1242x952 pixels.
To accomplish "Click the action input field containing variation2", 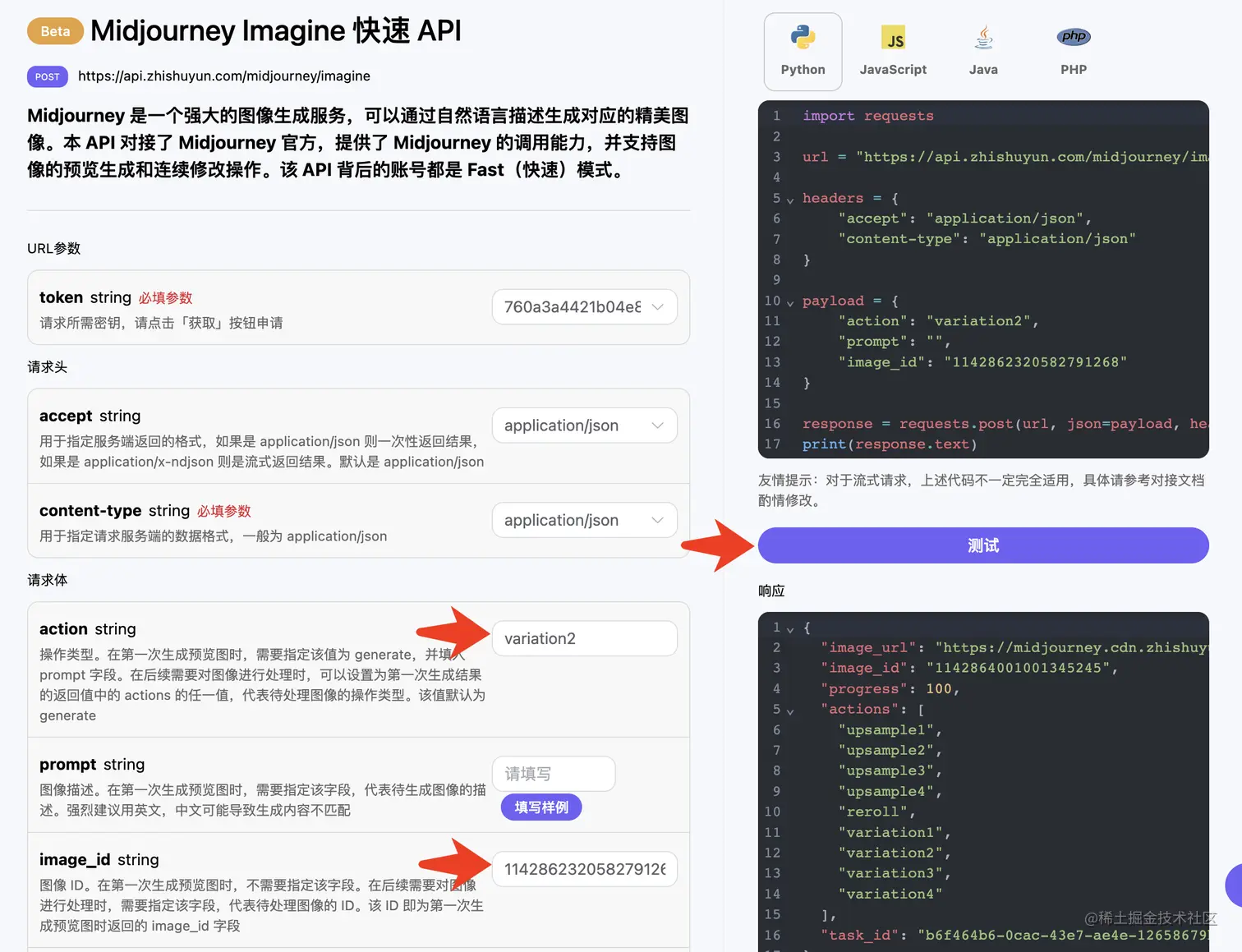I will pyautogui.click(x=585, y=638).
